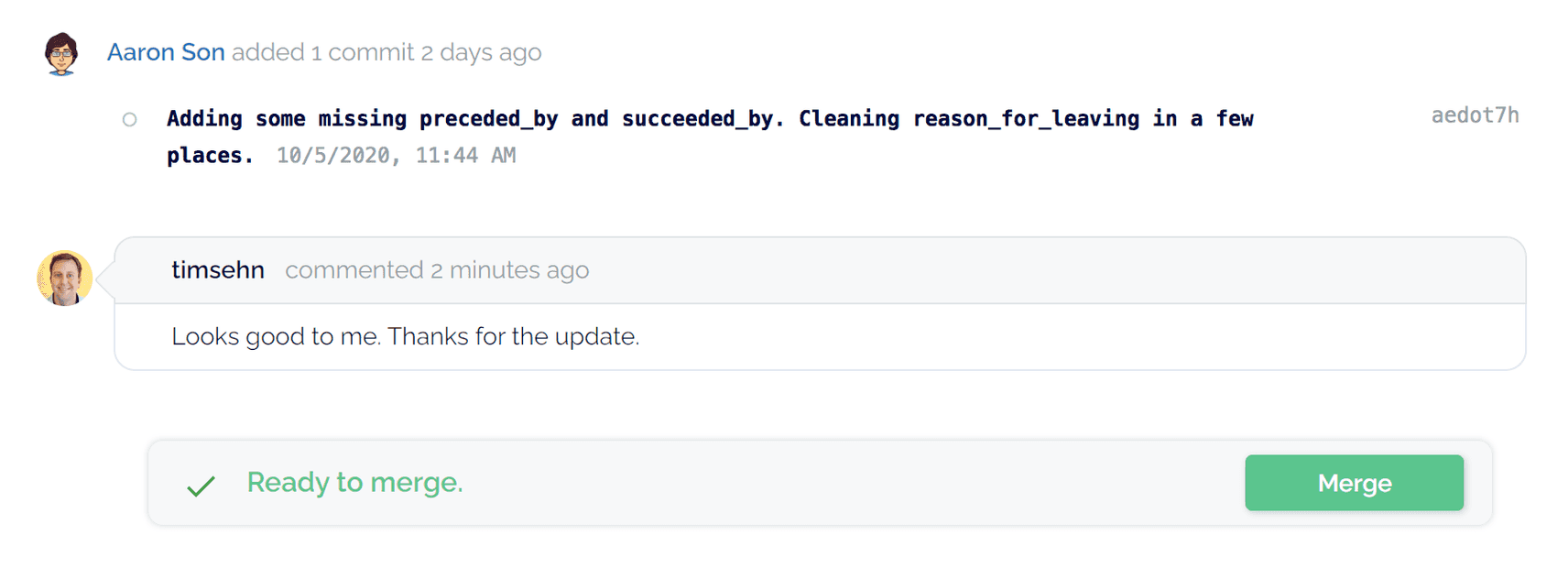
Task: Click timsehn's avatar photo
Action: (x=64, y=278)
